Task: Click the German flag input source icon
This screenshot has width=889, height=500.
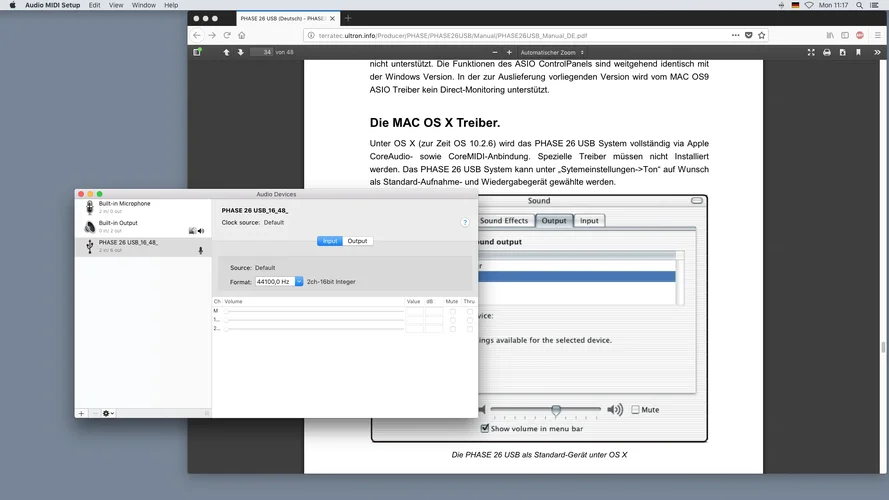Action: click(x=795, y=5)
